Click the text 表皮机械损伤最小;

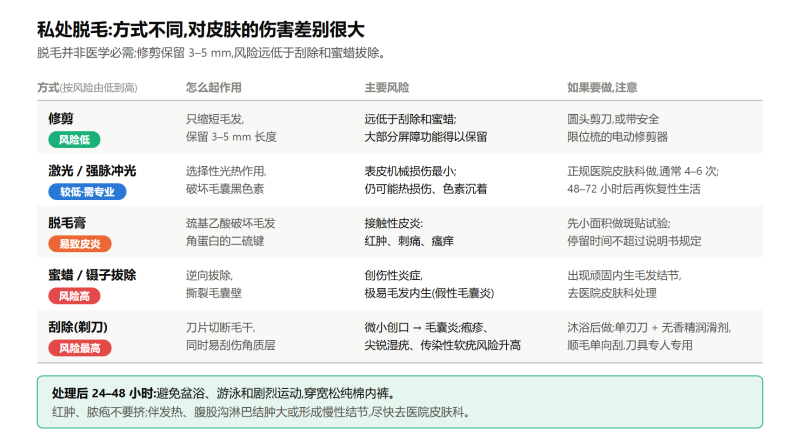[410, 172]
